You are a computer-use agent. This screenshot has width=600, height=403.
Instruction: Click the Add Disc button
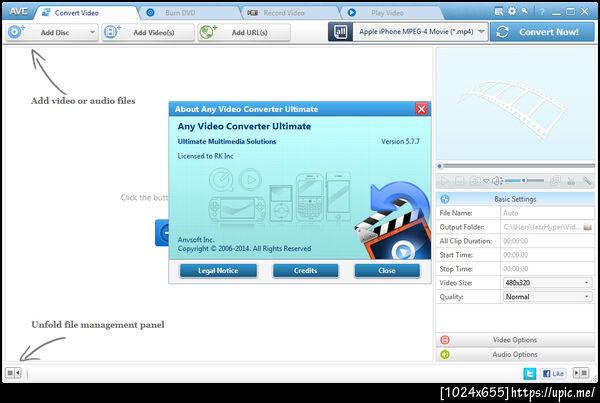52,32
